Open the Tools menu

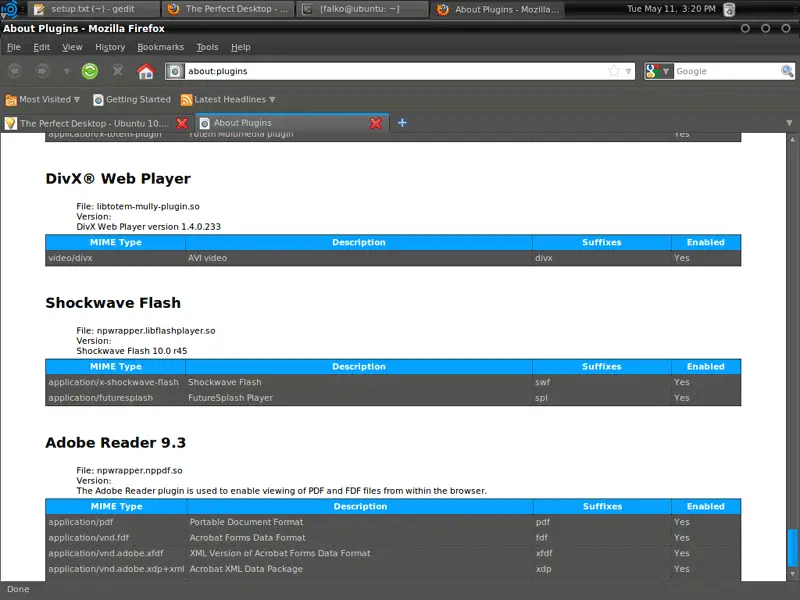tap(207, 47)
